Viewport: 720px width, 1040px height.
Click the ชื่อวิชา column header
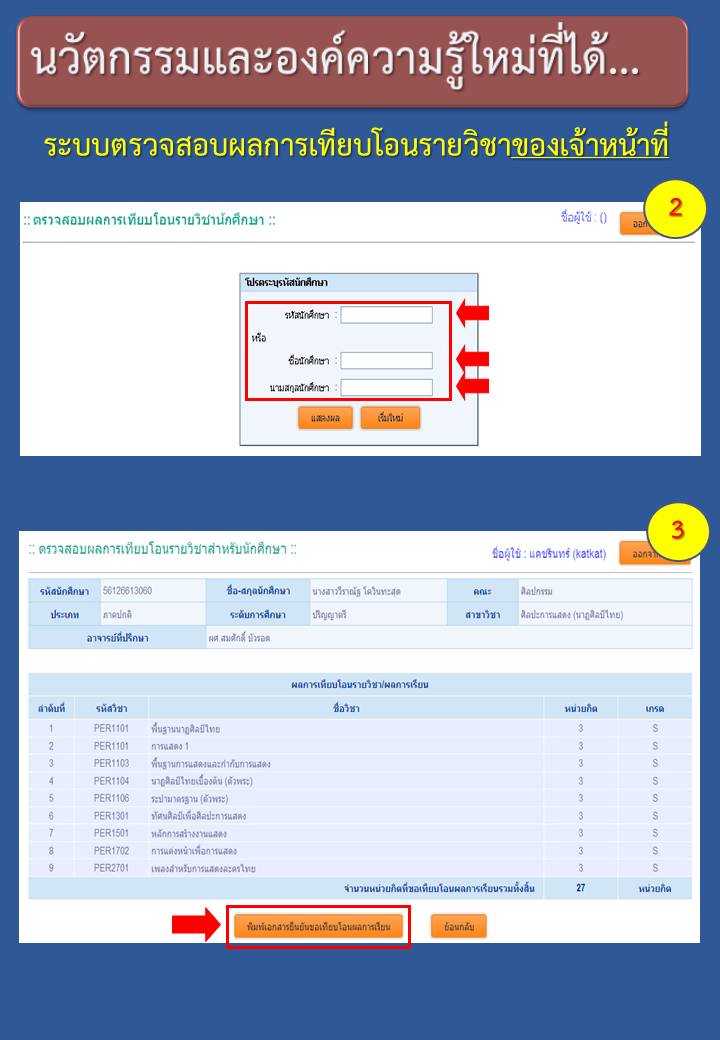pyautogui.click(x=347, y=708)
